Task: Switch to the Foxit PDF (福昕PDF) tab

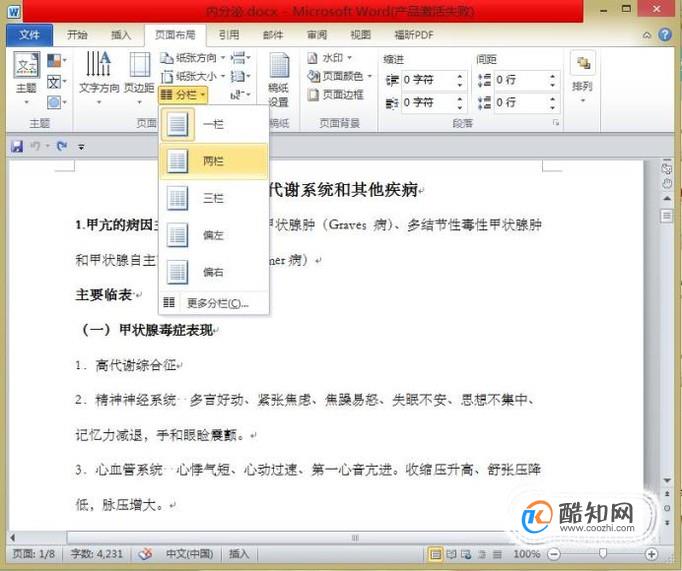Action: [414, 35]
